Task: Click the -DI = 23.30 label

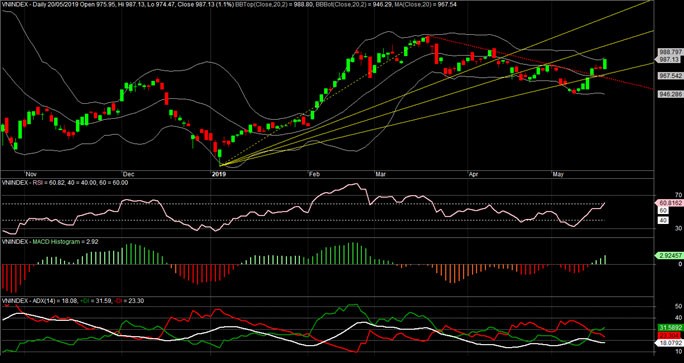Action: coord(130,301)
